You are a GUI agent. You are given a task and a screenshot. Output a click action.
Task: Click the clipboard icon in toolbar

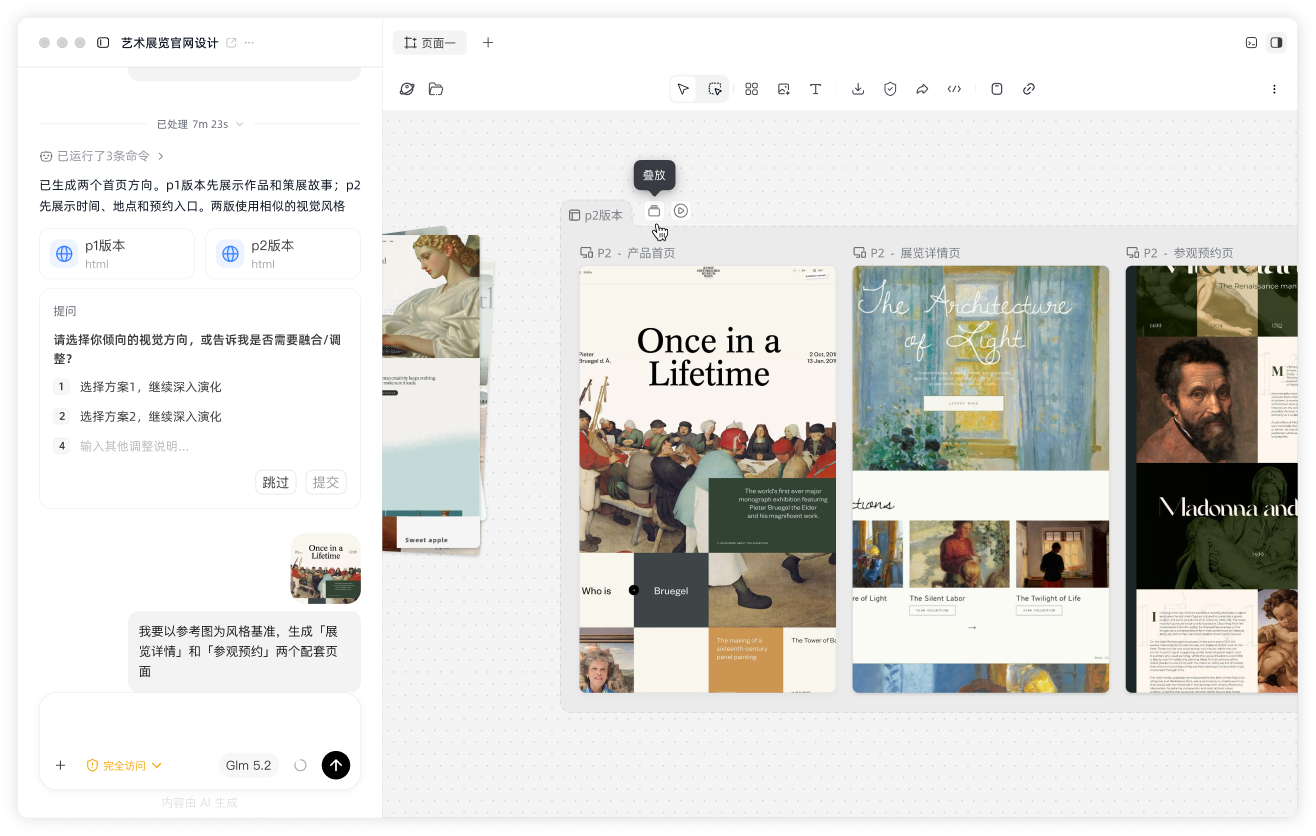coord(997,89)
